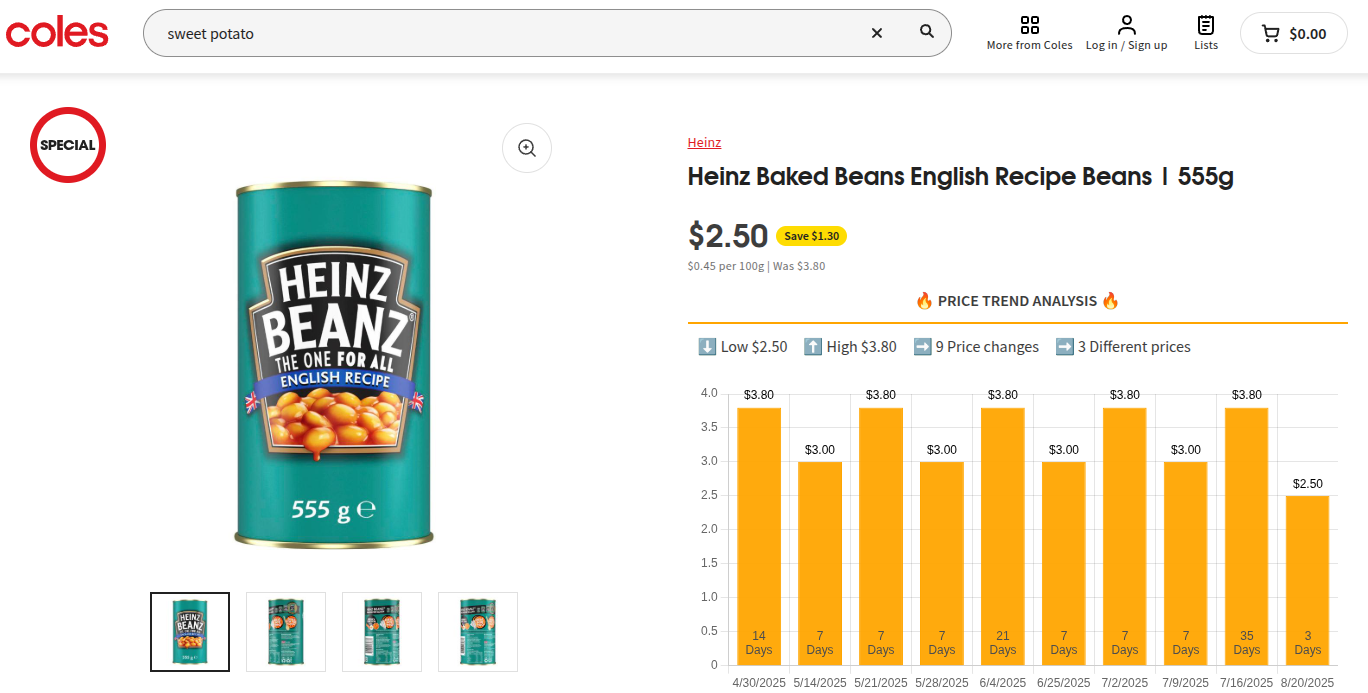This screenshot has height=693, width=1368.
Task: Click the Save $1.30 yellow badge
Action: point(811,236)
